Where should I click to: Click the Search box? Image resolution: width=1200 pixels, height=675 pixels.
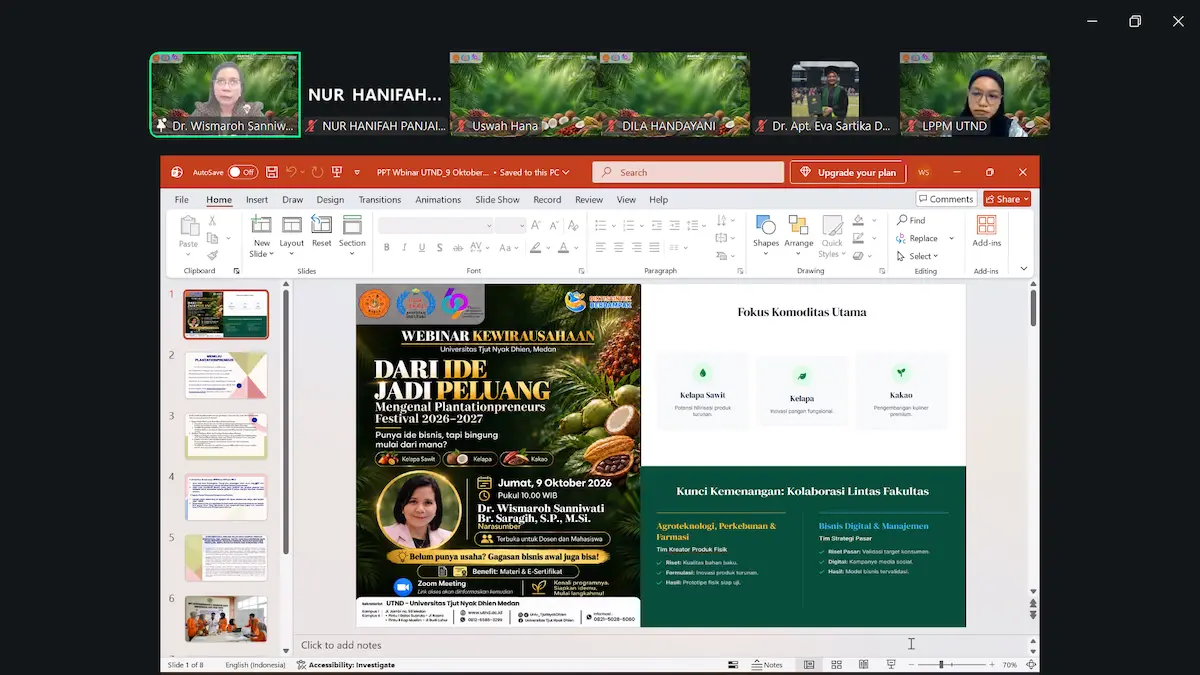click(x=688, y=172)
